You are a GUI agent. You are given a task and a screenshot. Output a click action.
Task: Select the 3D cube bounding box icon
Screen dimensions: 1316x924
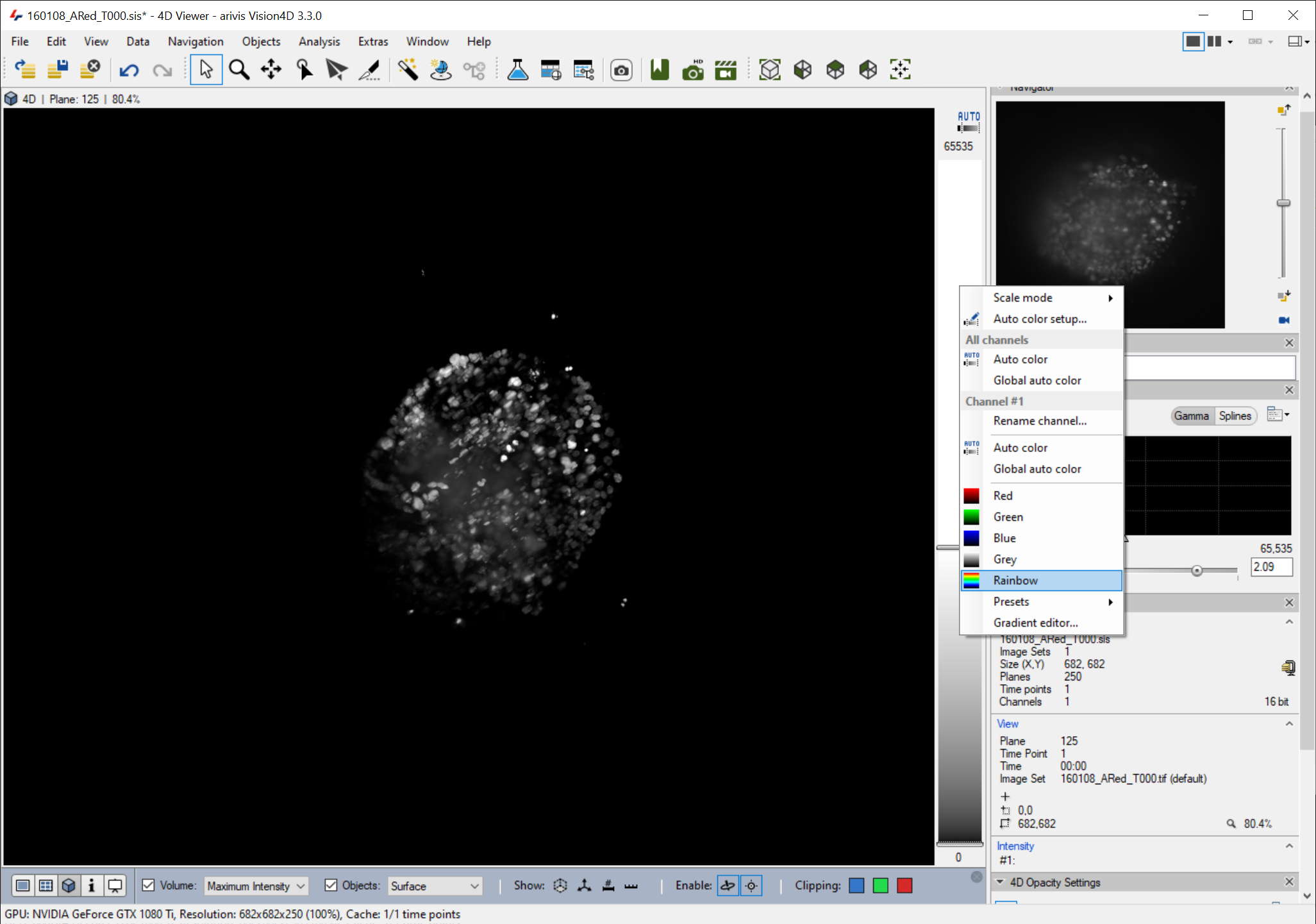[x=769, y=69]
